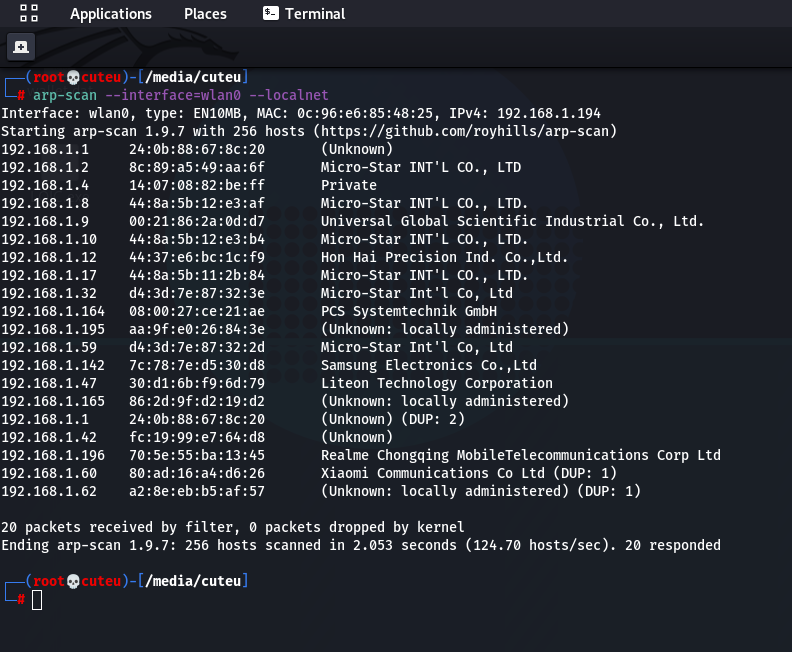792x652 pixels.
Task: Open the Places menu
Action: point(205,14)
